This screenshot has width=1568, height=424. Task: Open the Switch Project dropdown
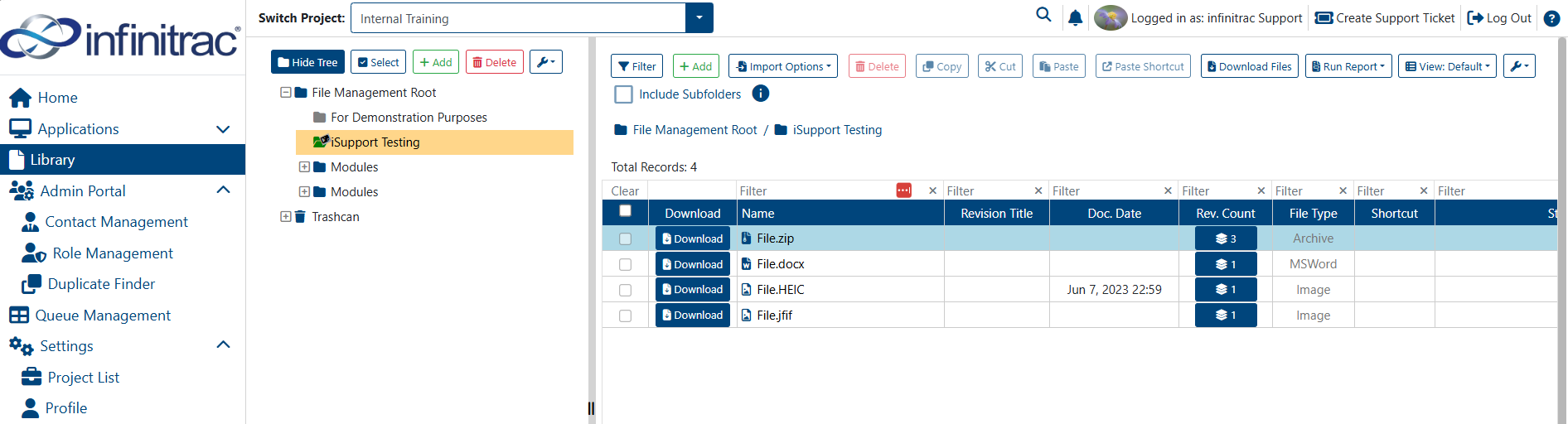coord(699,18)
